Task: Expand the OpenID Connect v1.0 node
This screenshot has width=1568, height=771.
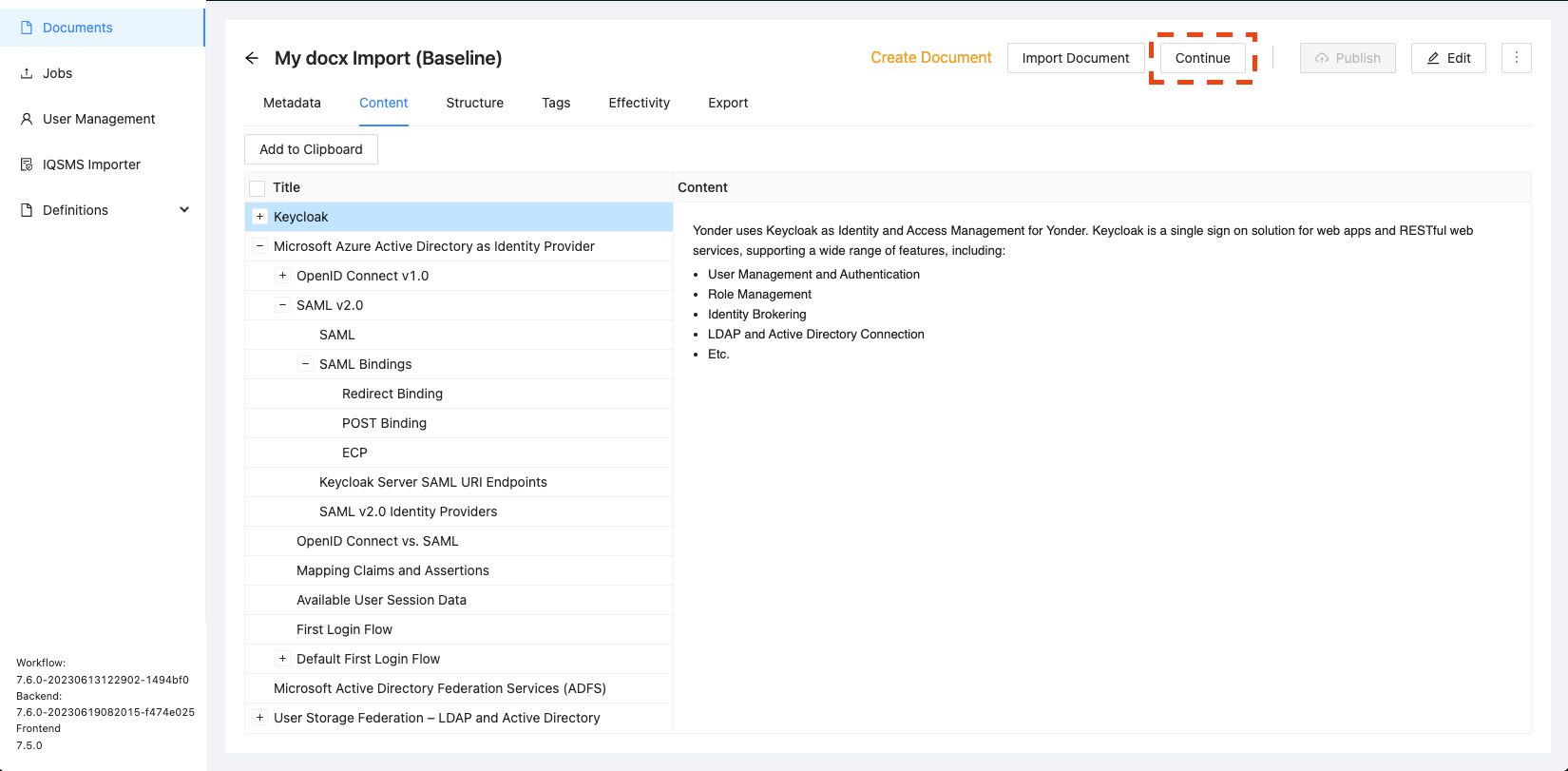Action: [x=282, y=276]
